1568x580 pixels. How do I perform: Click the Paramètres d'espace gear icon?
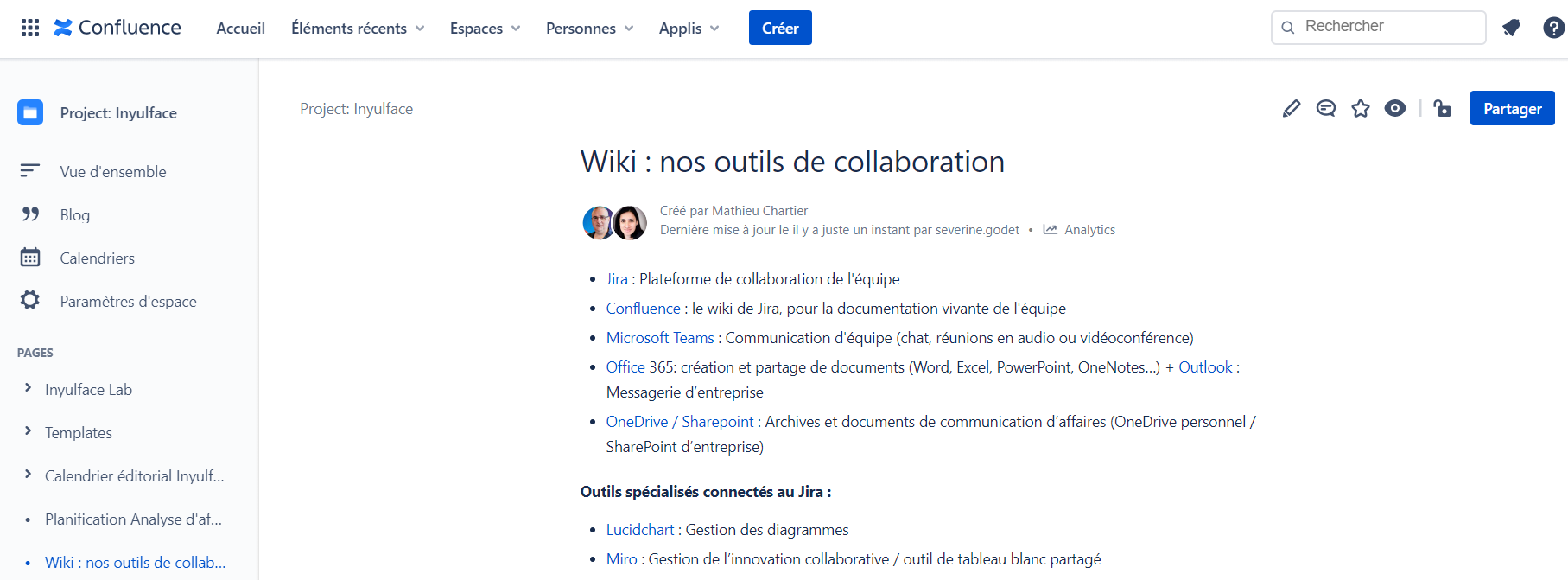tap(30, 300)
